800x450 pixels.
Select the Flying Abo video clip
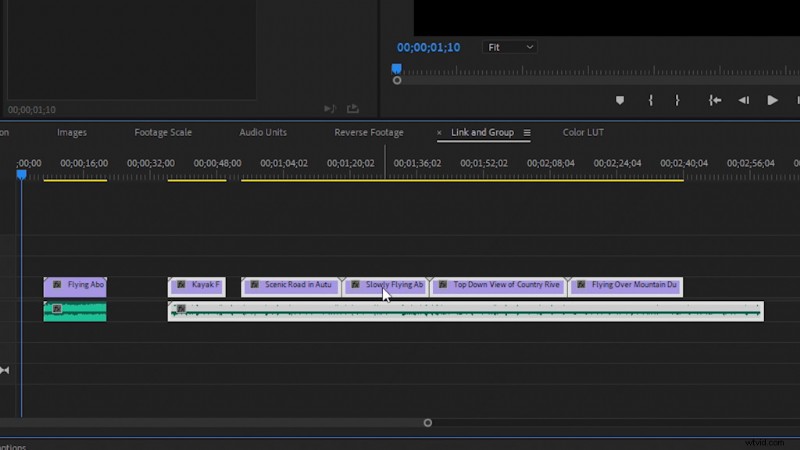click(x=75, y=287)
